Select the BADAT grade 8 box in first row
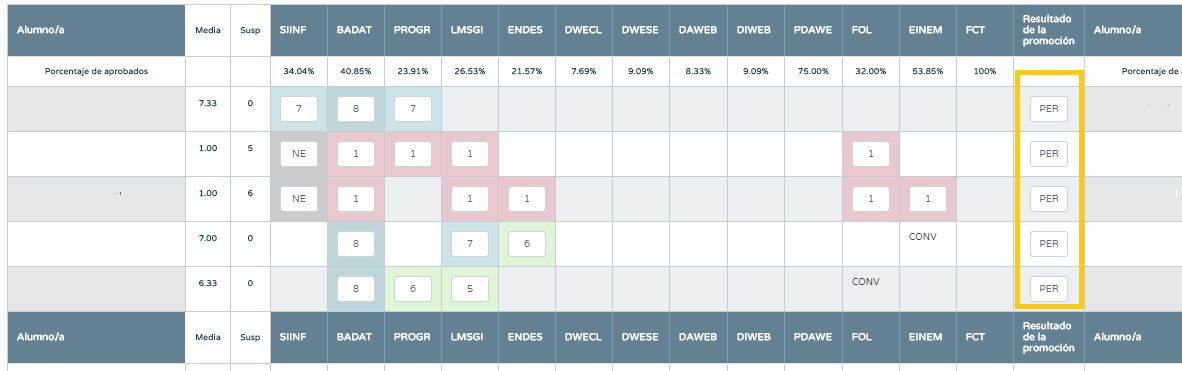1182x371 pixels. click(356, 109)
